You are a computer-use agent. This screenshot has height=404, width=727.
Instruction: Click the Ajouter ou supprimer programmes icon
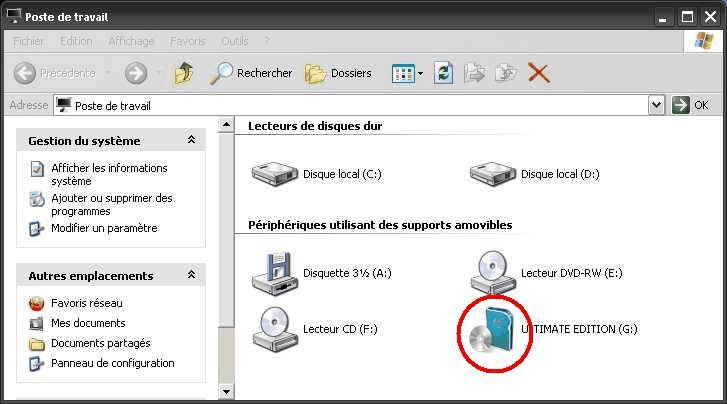(x=37, y=199)
